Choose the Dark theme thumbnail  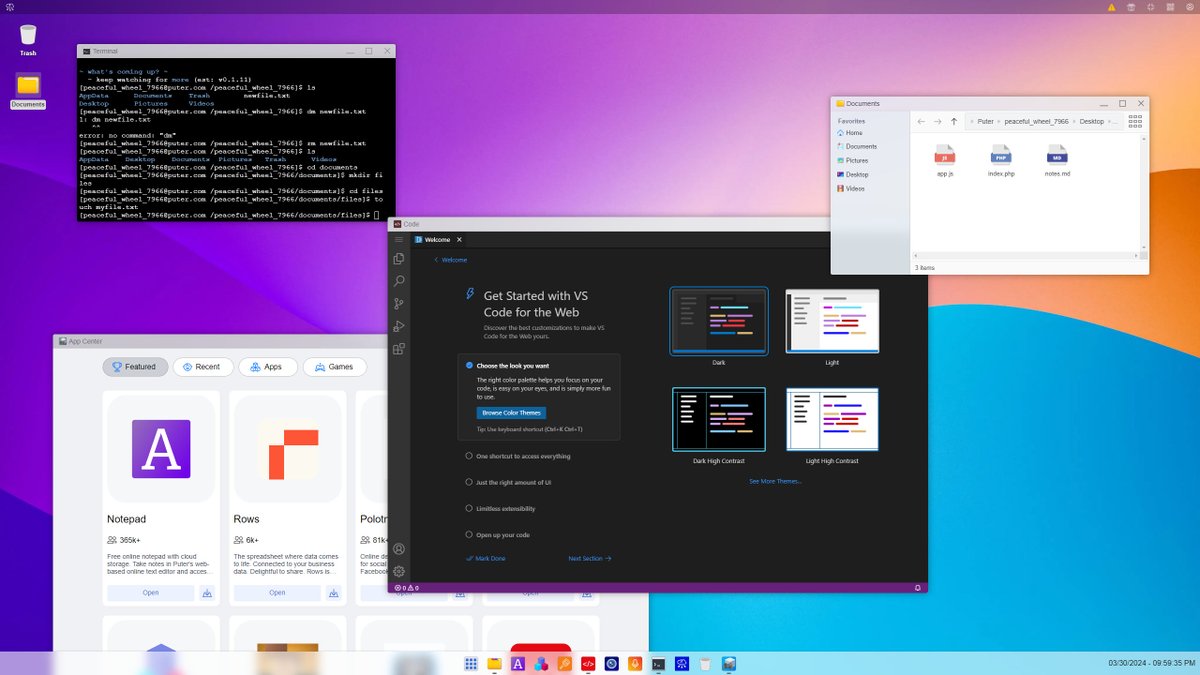(x=719, y=321)
